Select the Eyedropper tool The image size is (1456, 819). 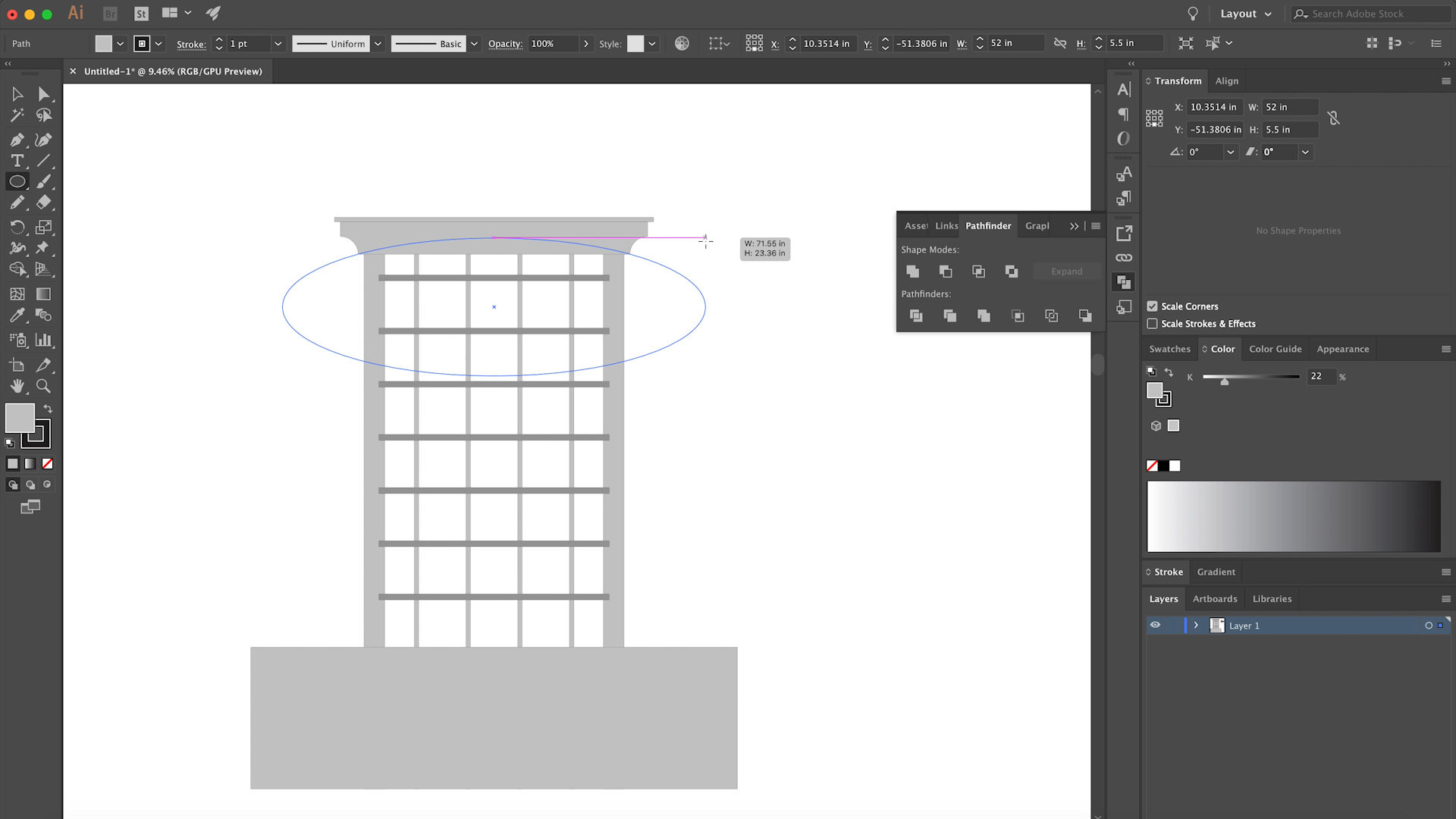pyautogui.click(x=17, y=315)
